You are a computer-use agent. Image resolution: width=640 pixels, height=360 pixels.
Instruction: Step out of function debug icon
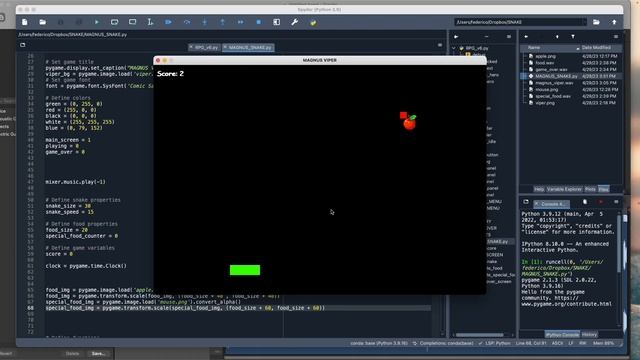[x=222, y=22]
